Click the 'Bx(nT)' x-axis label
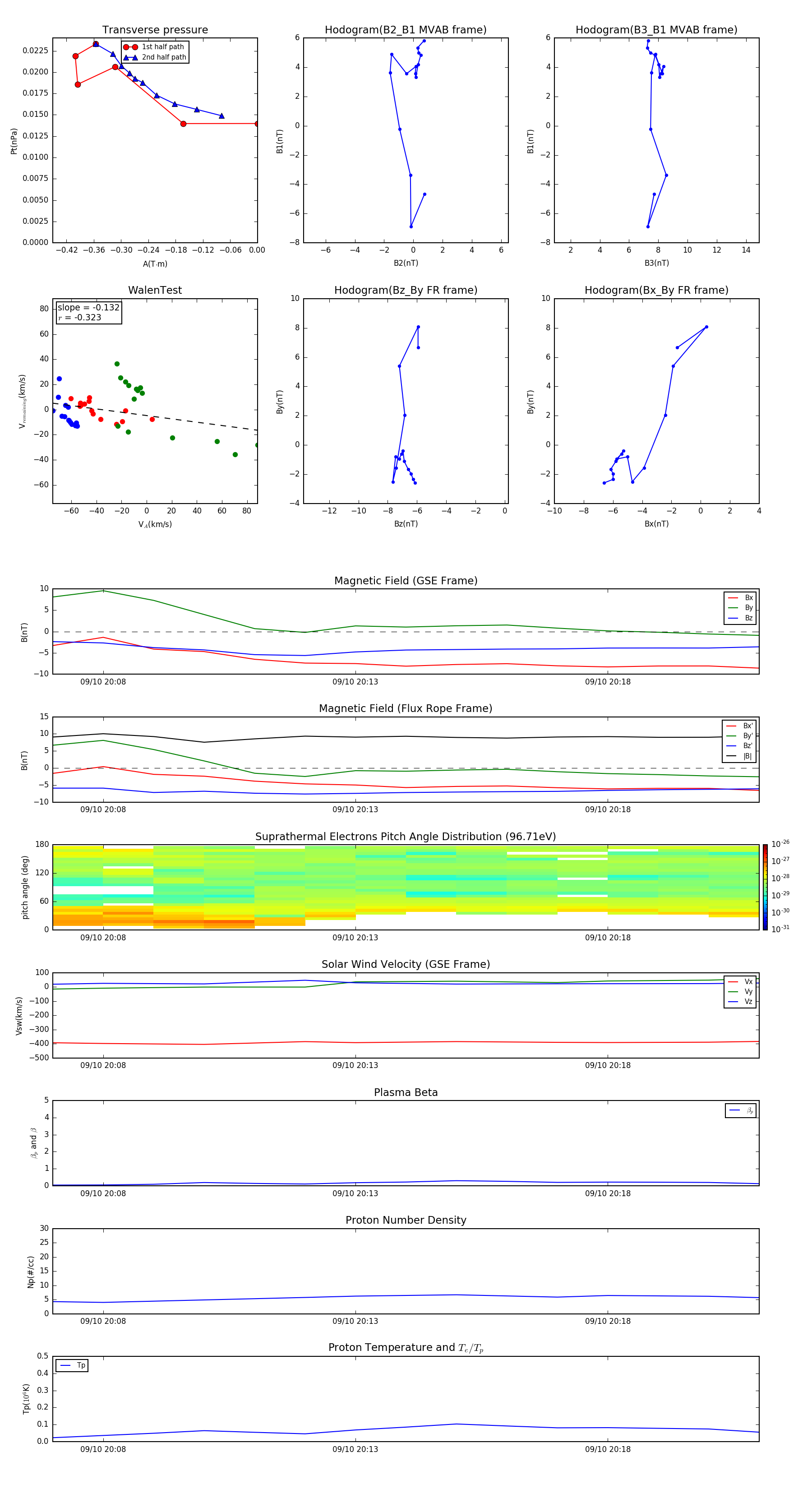The height and width of the screenshot is (1489, 812). [x=656, y=524]
